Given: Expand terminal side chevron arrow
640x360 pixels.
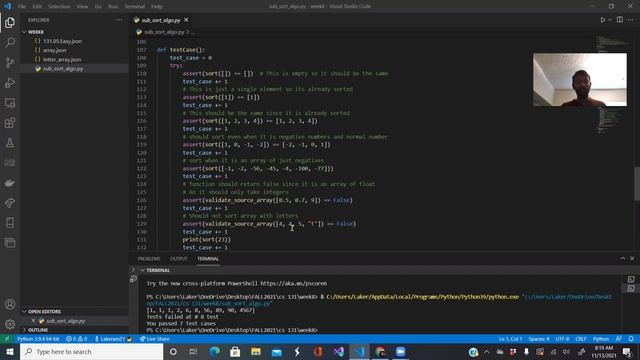Looking at the screenshot, I should coord(133,270).
